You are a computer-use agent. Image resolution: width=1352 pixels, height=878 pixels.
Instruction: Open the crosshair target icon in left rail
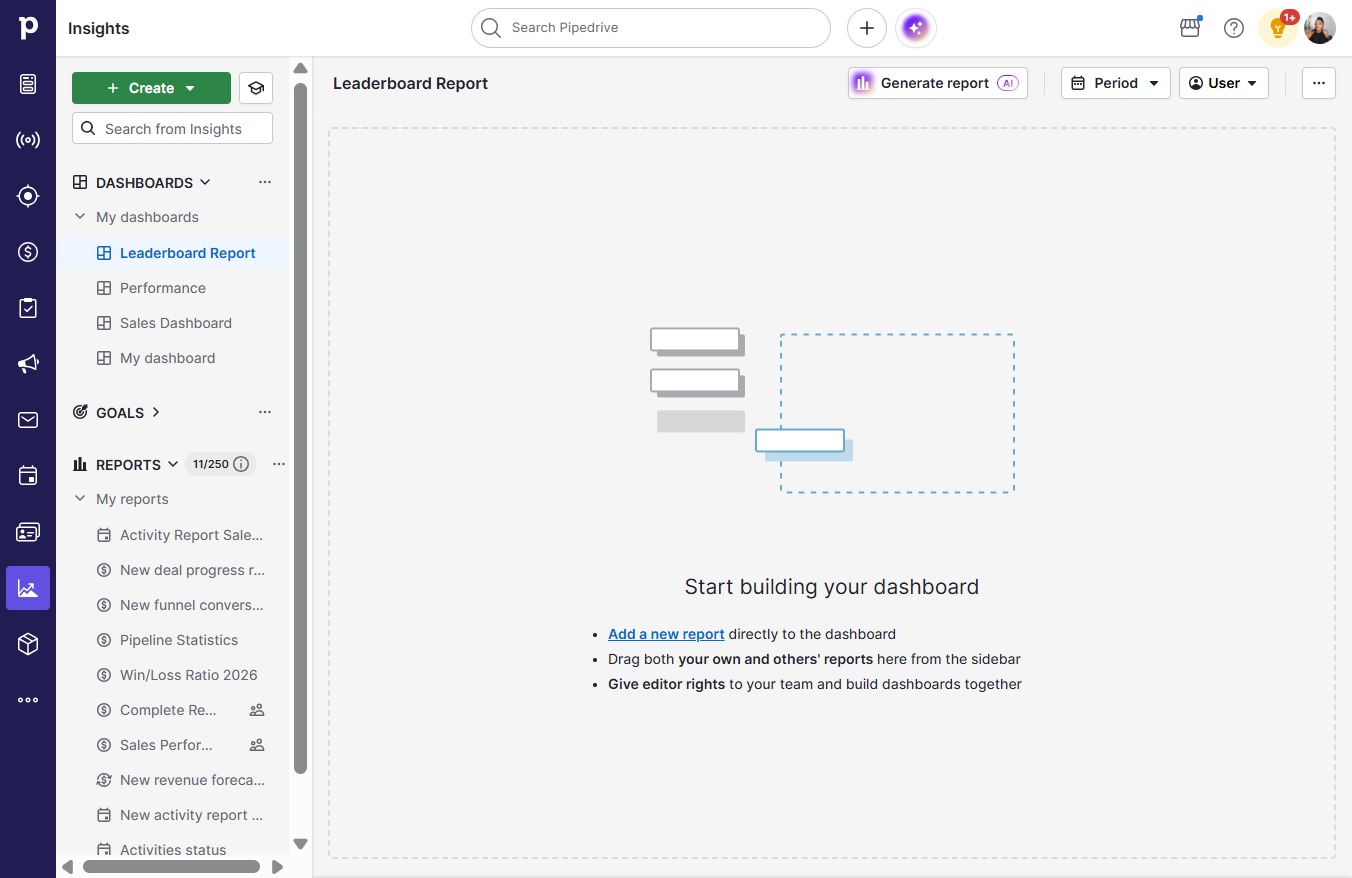[28, 196]
